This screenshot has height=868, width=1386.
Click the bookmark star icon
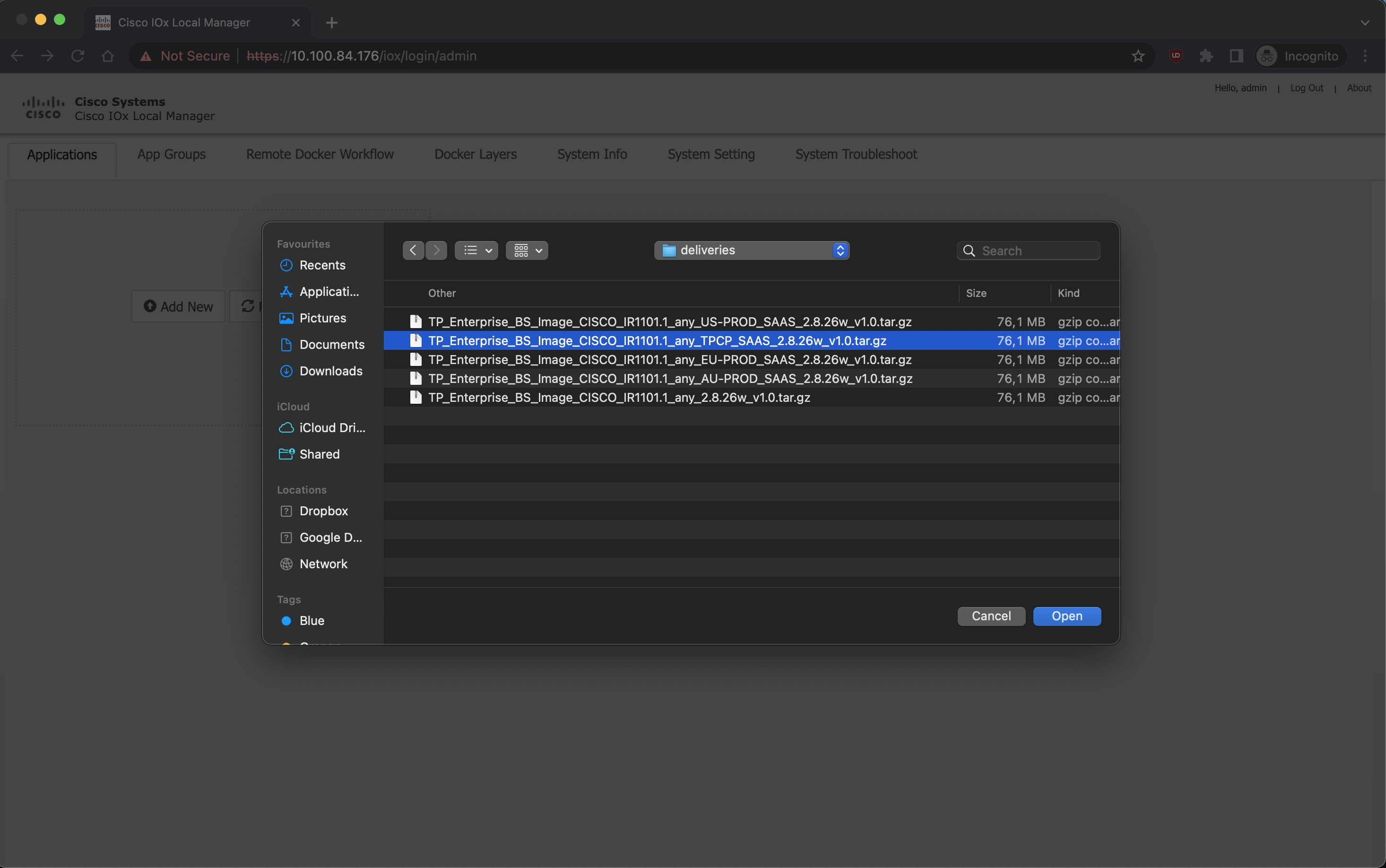coord(1137,56)
